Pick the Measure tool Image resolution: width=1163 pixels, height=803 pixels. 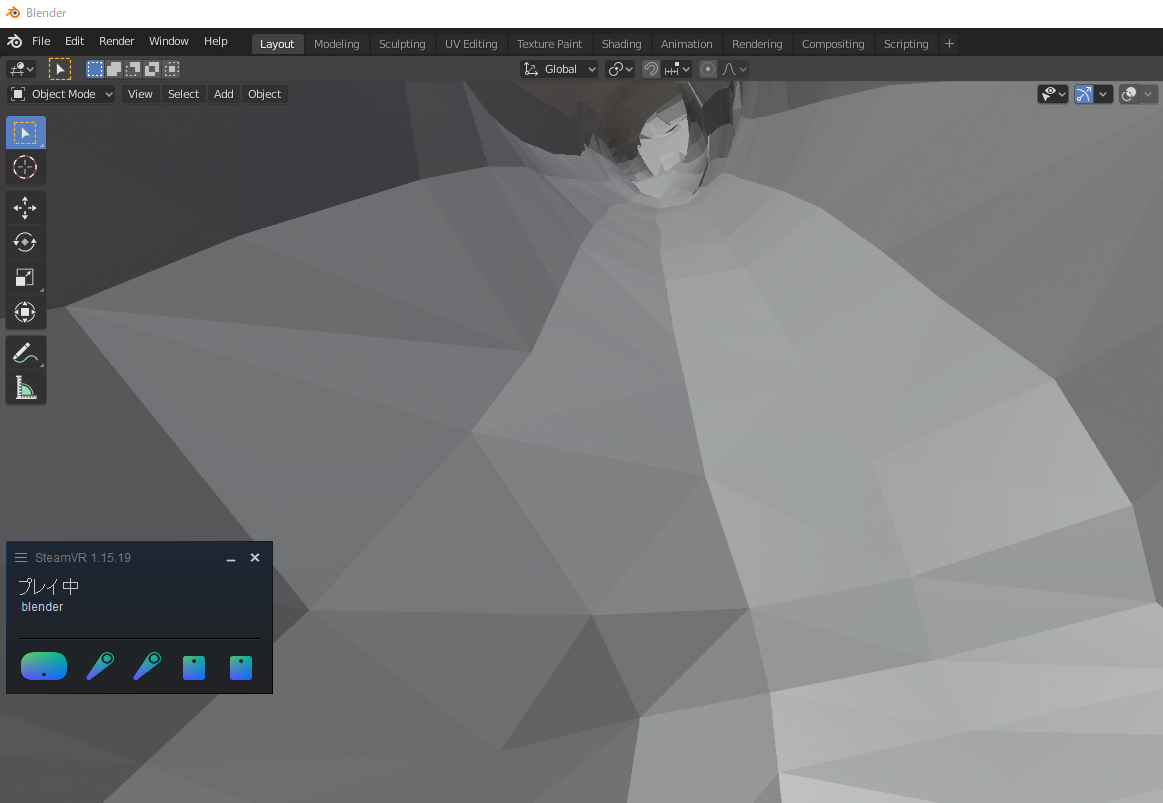[x=25, y=387]
